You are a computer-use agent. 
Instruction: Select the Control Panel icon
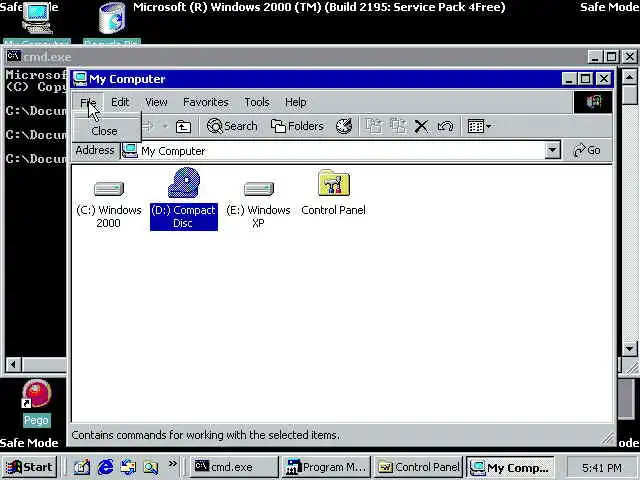[x=333, y=193]
